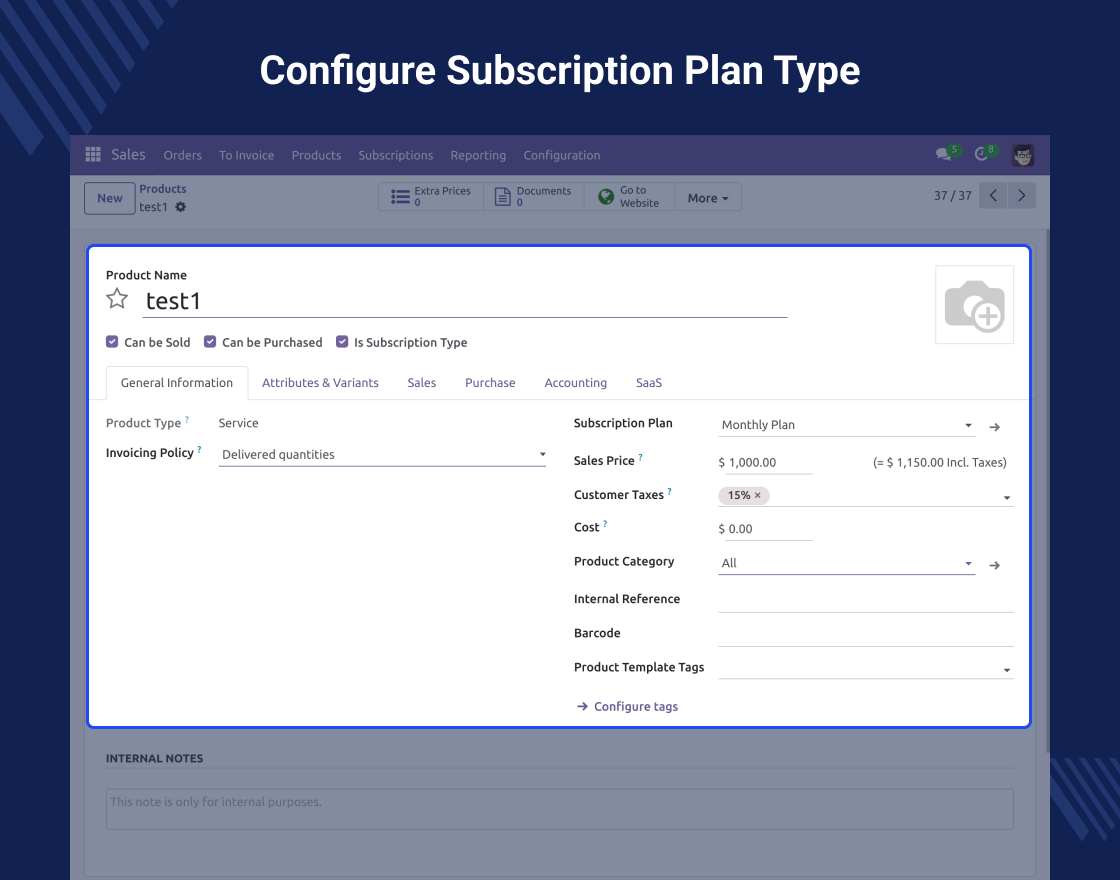The width and height of the screenshot is (1120, 880).
Task: Open the messages chat icon
Action: 944,154
